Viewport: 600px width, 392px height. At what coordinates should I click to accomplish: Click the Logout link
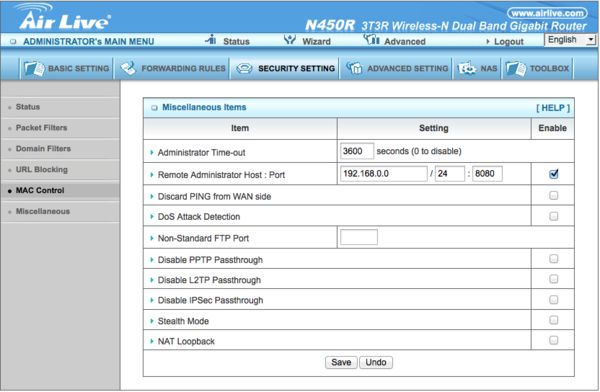(x=509, y=41)
